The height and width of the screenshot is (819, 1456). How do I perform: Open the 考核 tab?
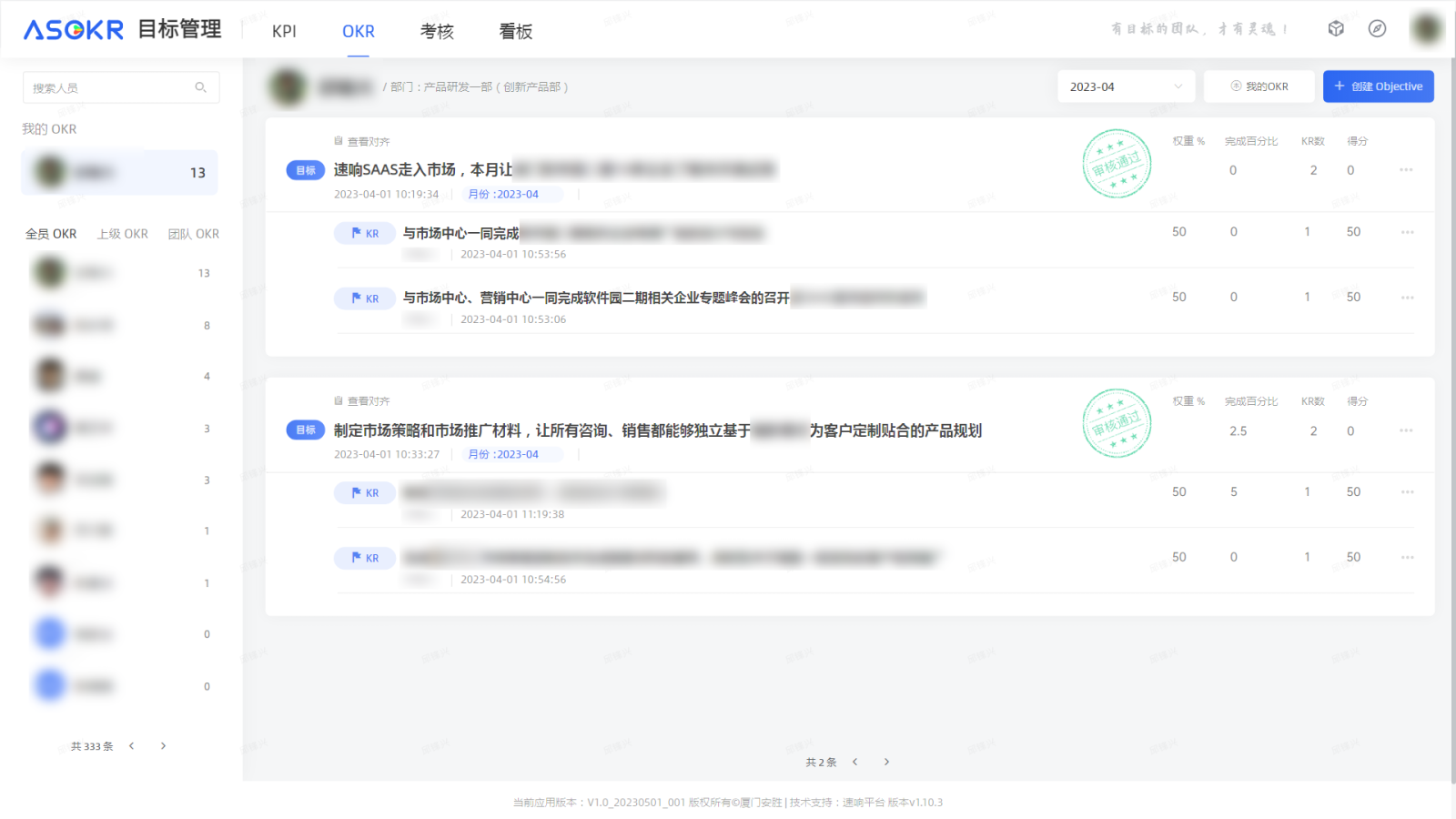click(x=437, y=31)
